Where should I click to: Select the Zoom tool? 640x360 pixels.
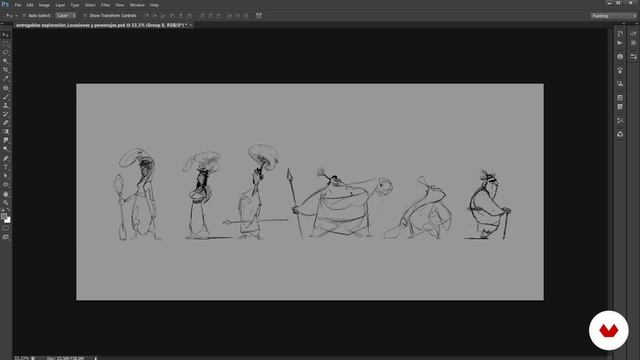[x=6, y=203]
